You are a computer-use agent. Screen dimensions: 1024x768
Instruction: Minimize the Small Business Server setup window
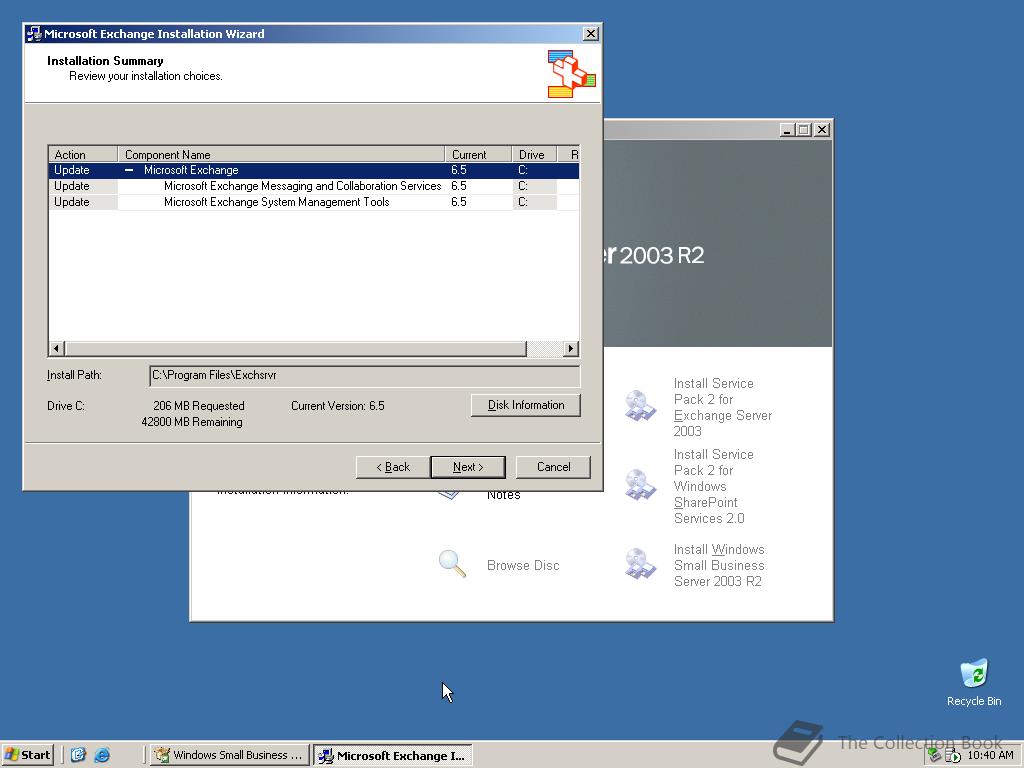[787, 130]
